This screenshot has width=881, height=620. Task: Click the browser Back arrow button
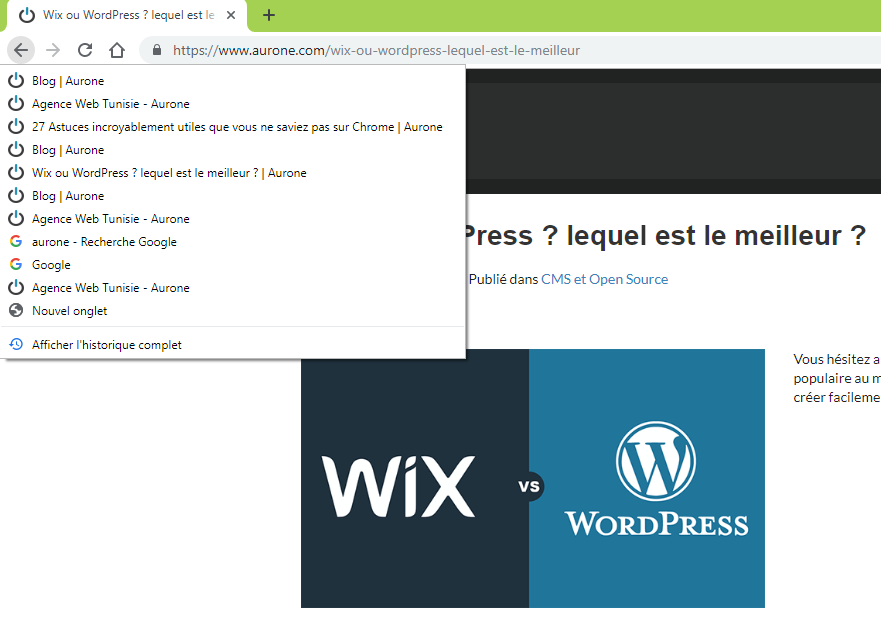21,50
